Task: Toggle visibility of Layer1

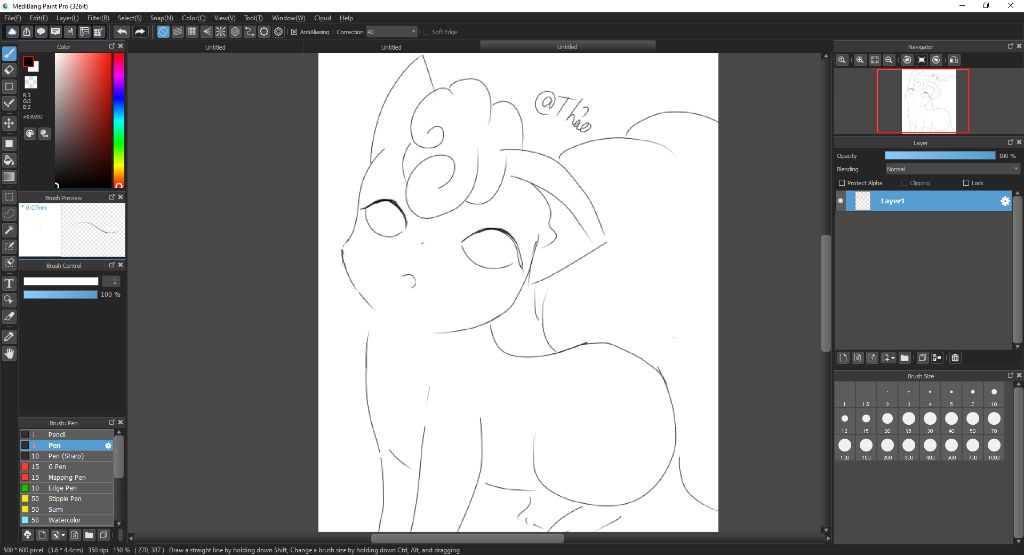Action: (x=840, y=201)
